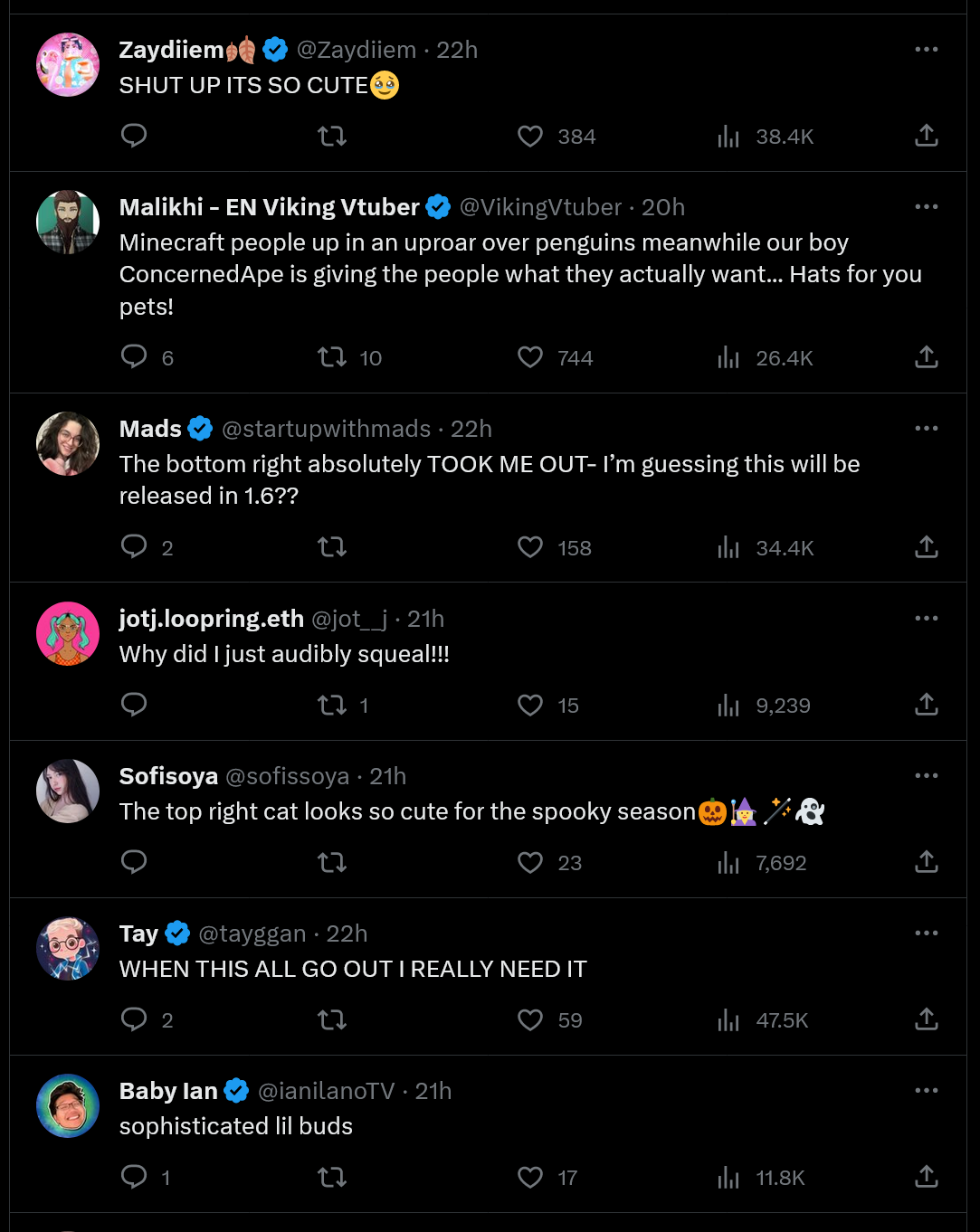Expand options menu on Sofisoya's tweet

point(926,775)
